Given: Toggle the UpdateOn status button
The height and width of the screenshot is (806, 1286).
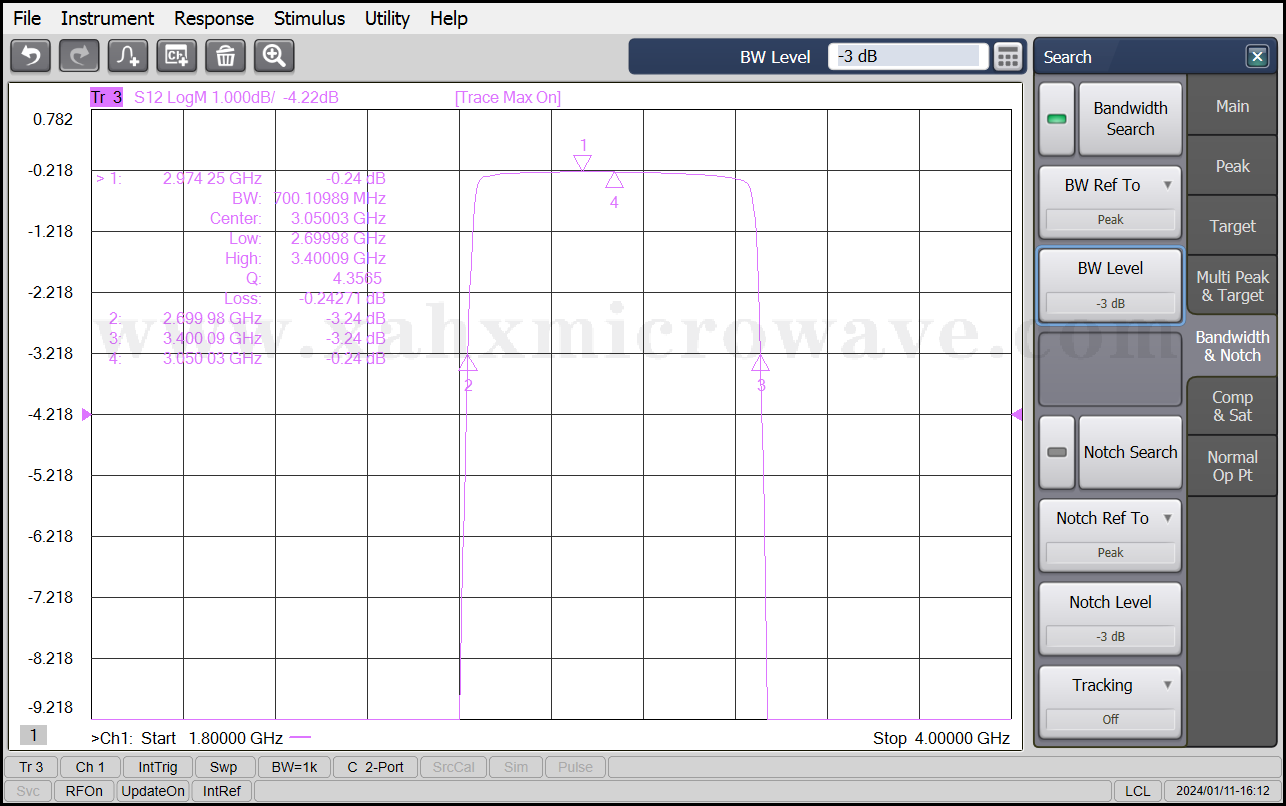Looking at the screenshot, I should [x=152, y=791].
